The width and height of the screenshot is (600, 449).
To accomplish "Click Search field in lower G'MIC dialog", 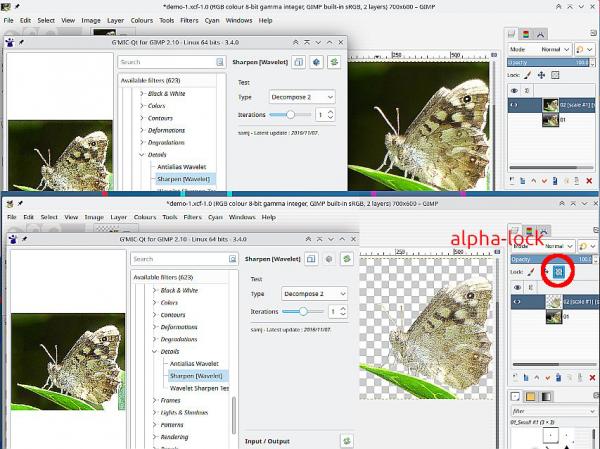I will (184, 259).
